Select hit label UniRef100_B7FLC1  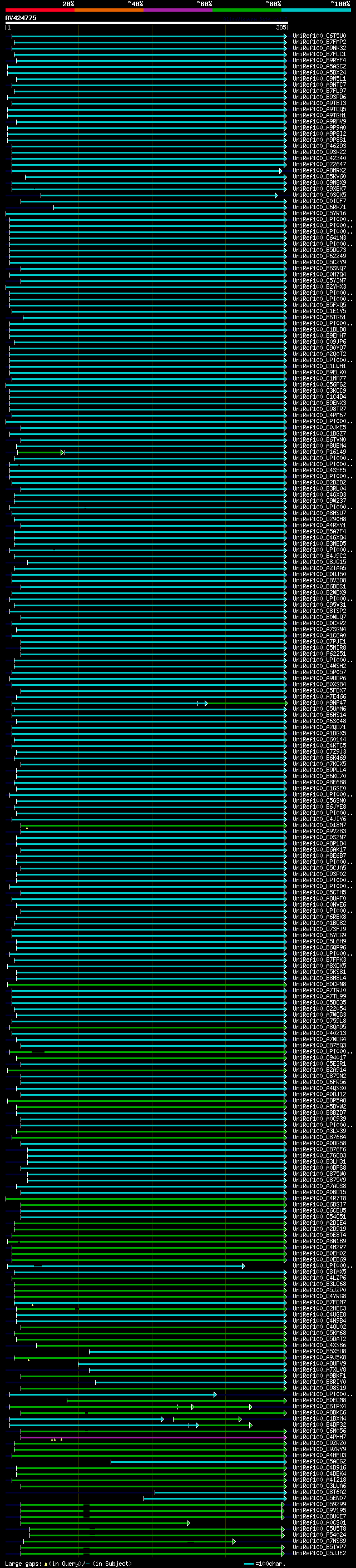point(319,54)
